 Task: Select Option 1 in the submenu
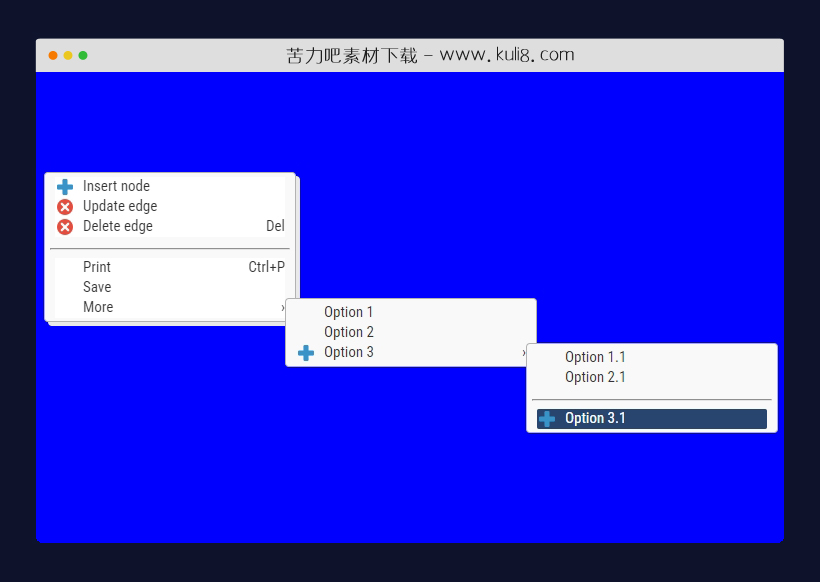click(x=348, y=312)
